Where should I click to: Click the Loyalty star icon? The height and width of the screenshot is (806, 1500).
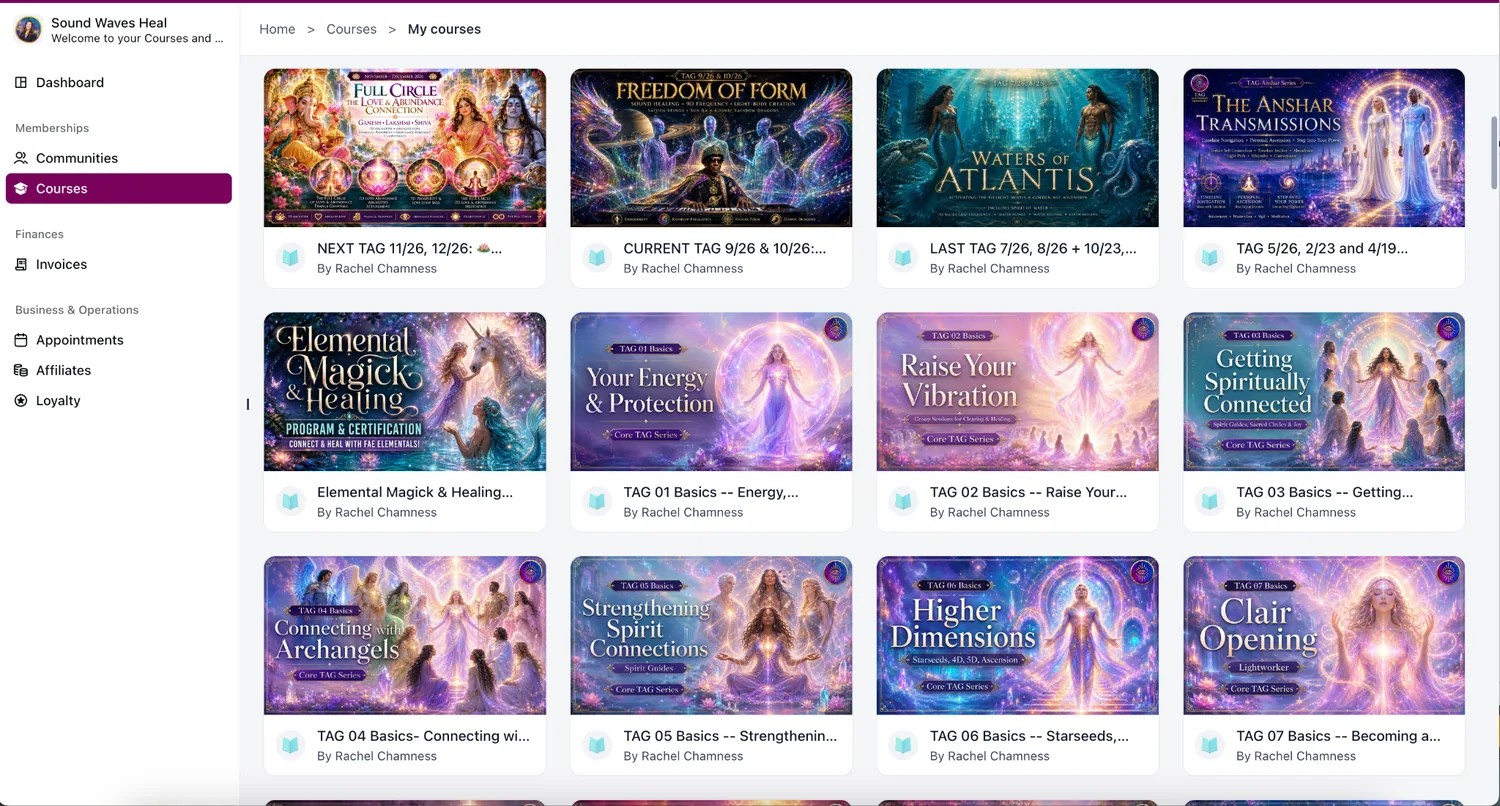pos(21,401)
